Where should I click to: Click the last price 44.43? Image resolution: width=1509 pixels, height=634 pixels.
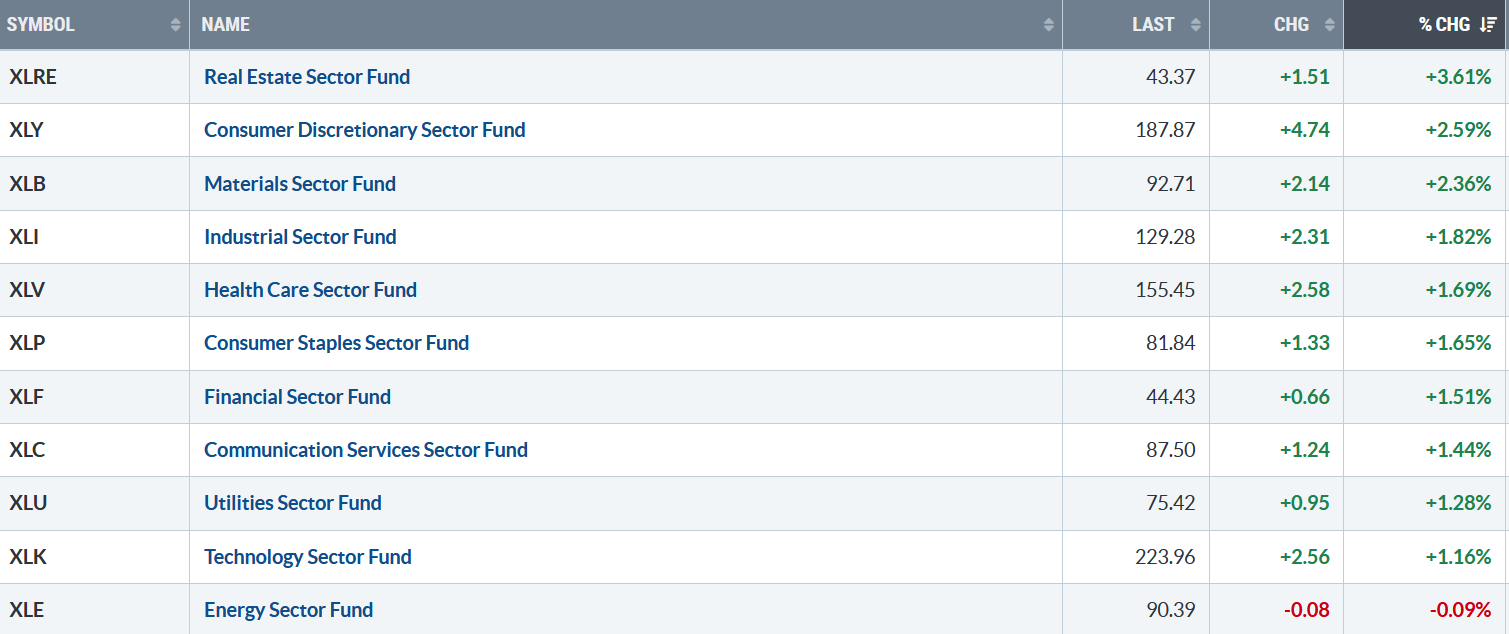(x=1170, y=397)
